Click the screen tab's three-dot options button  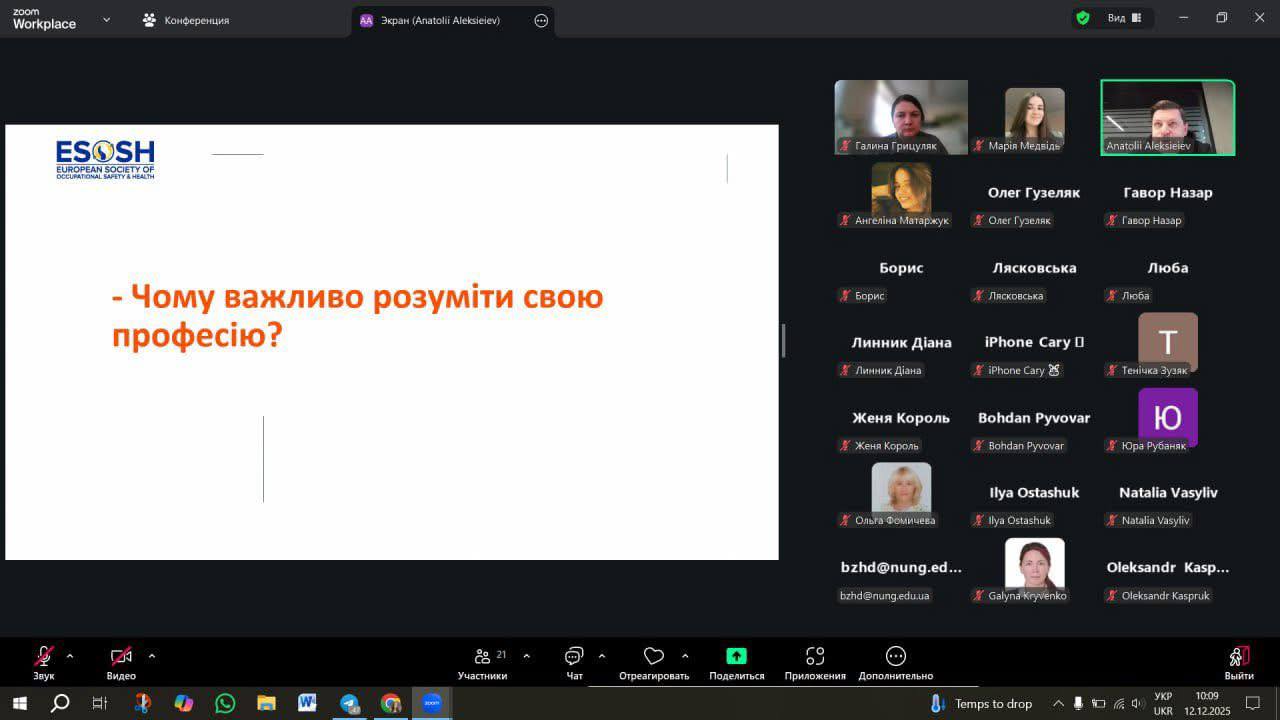541,20
